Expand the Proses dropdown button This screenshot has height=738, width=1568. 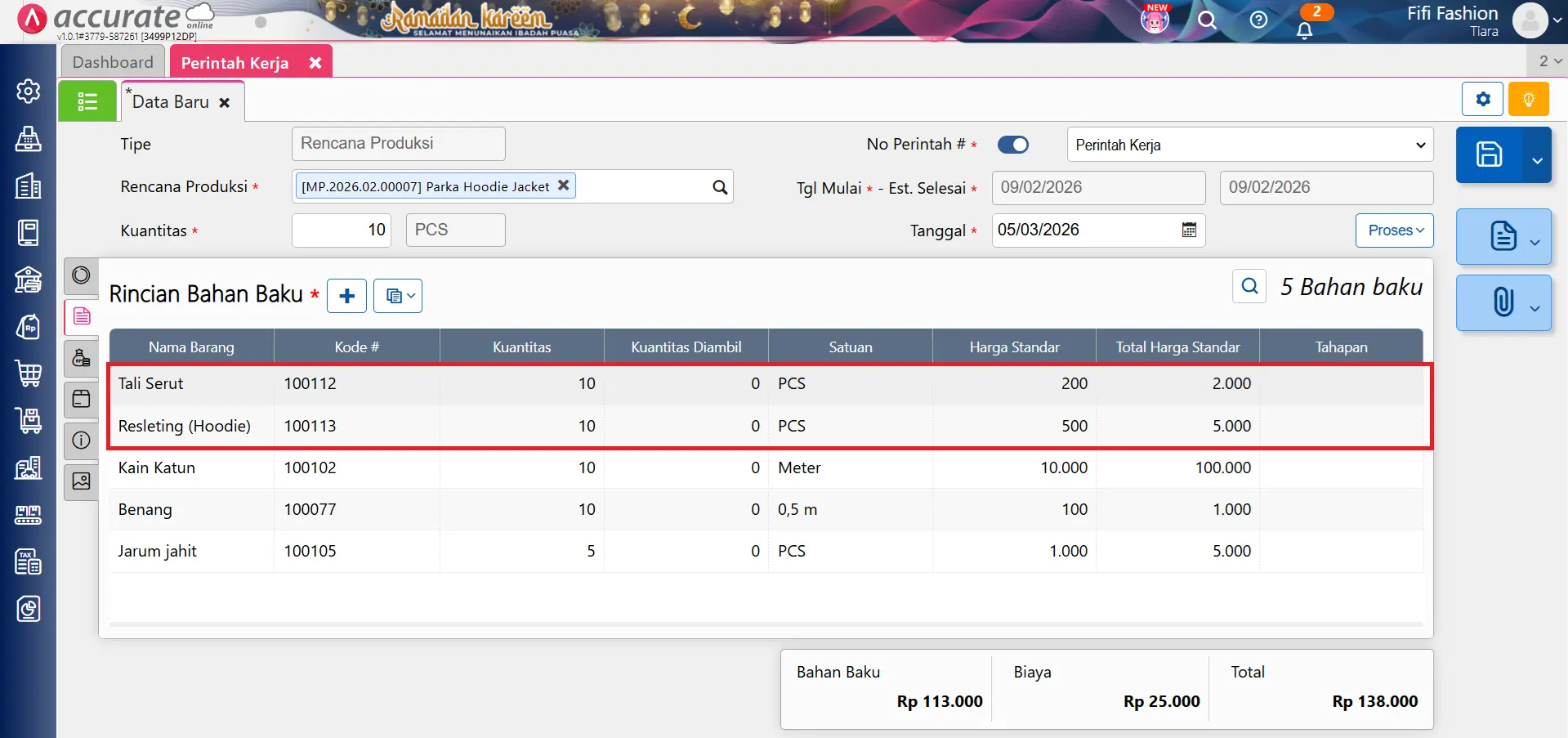tap(1395, 230)
